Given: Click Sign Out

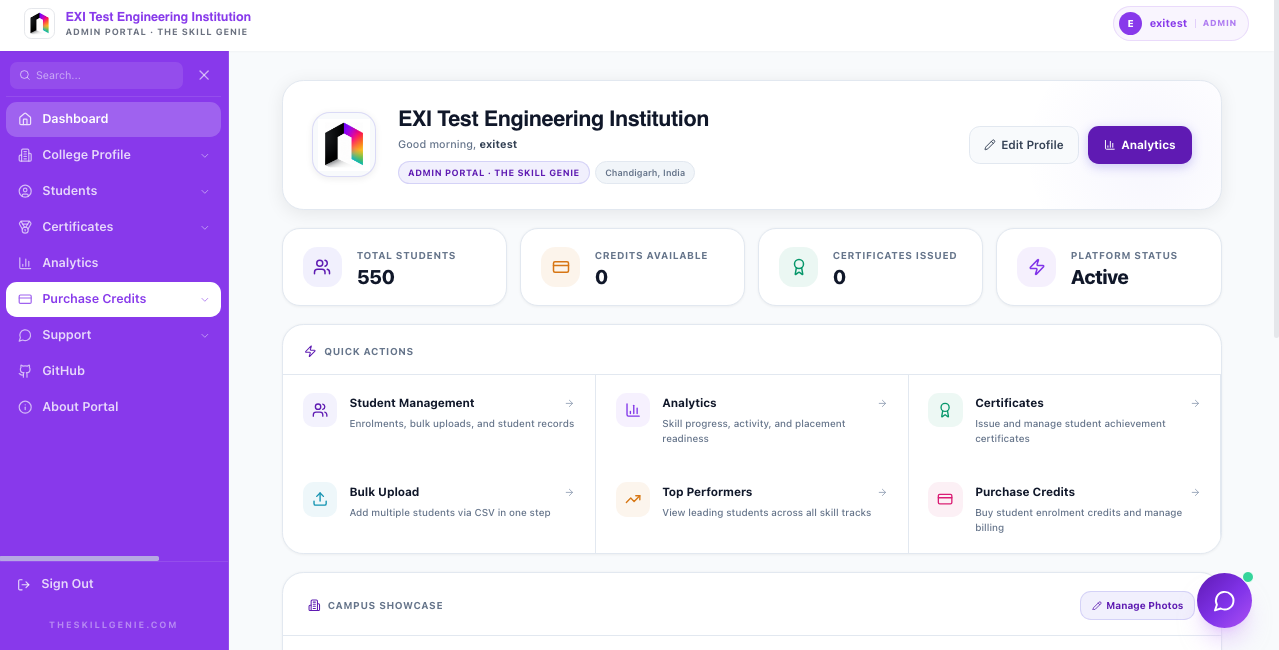Looking at the screenshot, I should 67,584.
